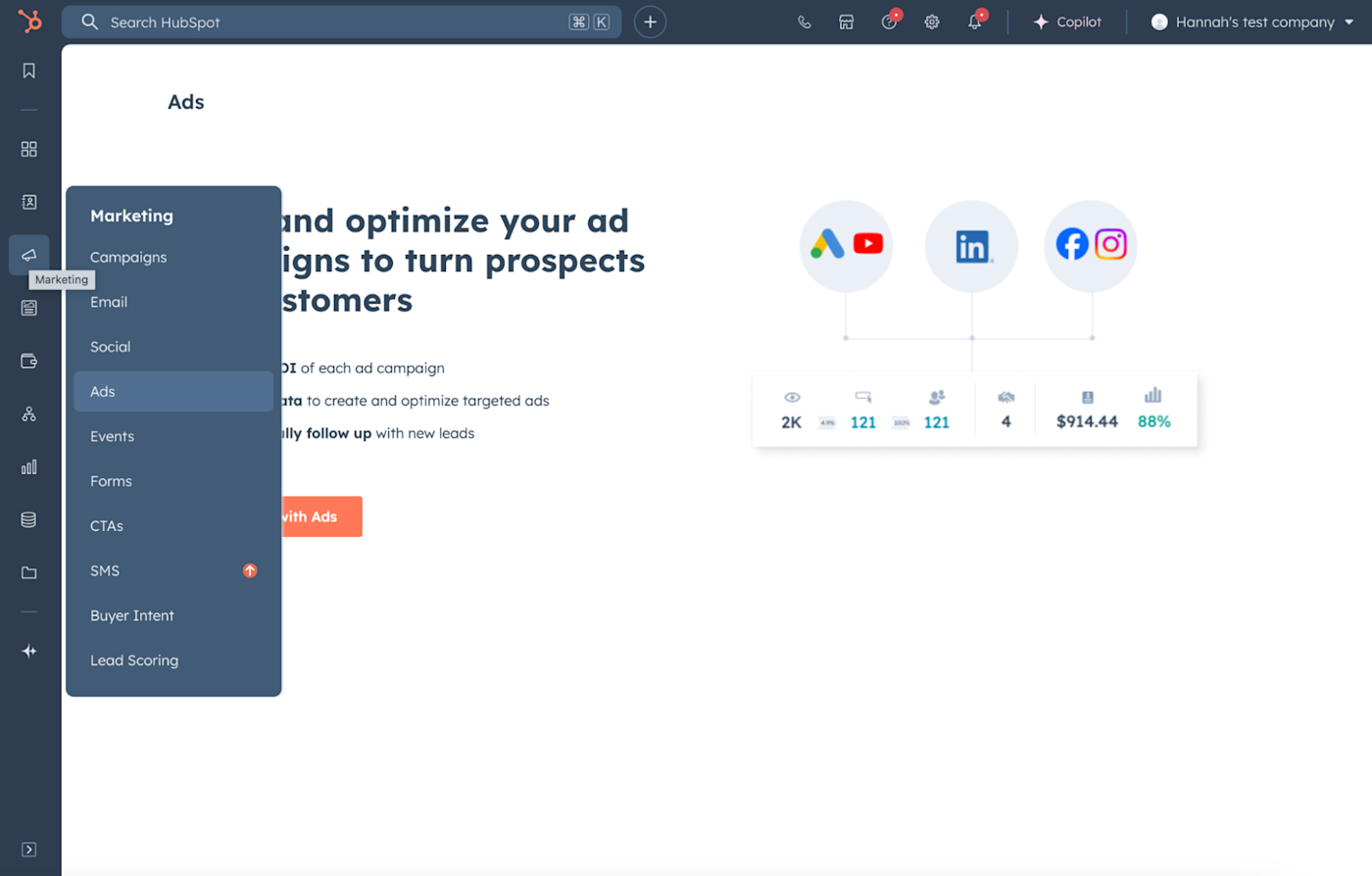Open the Commerce wallet sidebar icon
Viewport: 1372px width, 876px height.
pos(28,361)
